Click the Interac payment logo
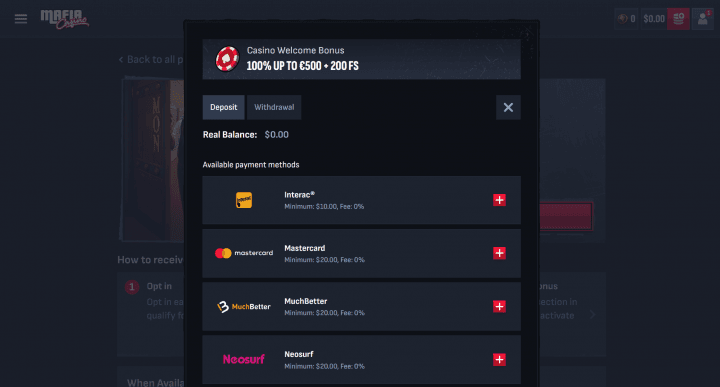This screenshot has height=387, width=720. pyautogui.click(x=244, y=200)
